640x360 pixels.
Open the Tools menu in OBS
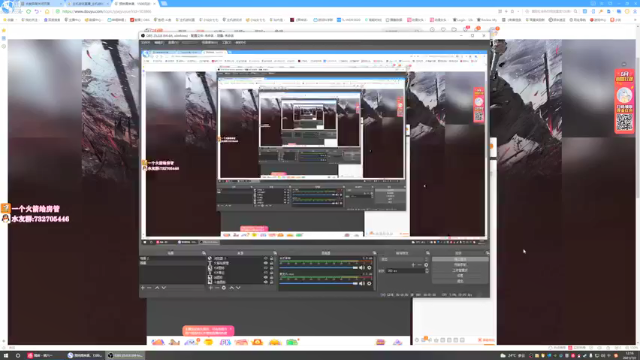tap(227, 42)
